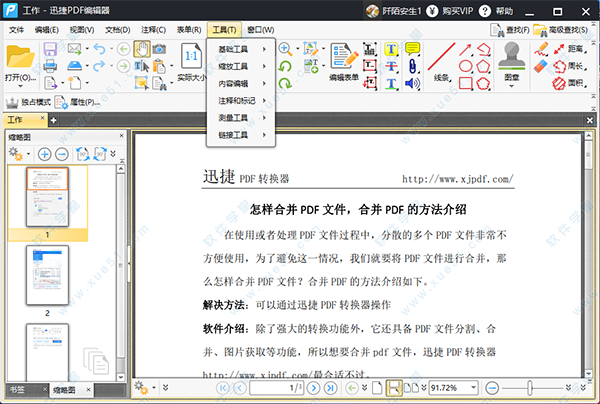Viewport: 600px width, 404px height.
Task: Select the sticky note comment icon
Action: (412, 49)
